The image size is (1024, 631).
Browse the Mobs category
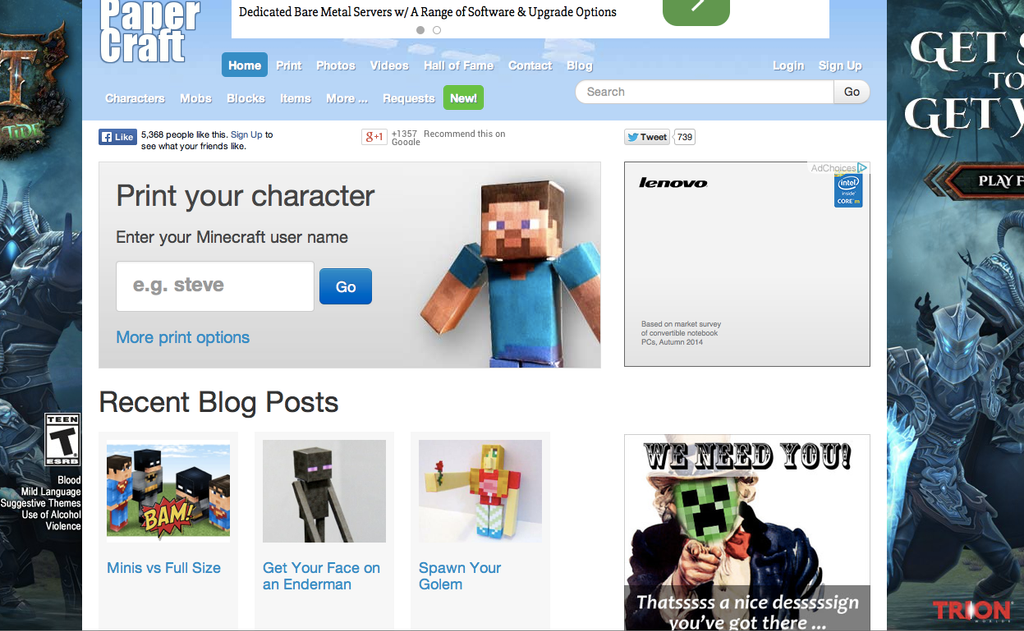coord(196,98)
